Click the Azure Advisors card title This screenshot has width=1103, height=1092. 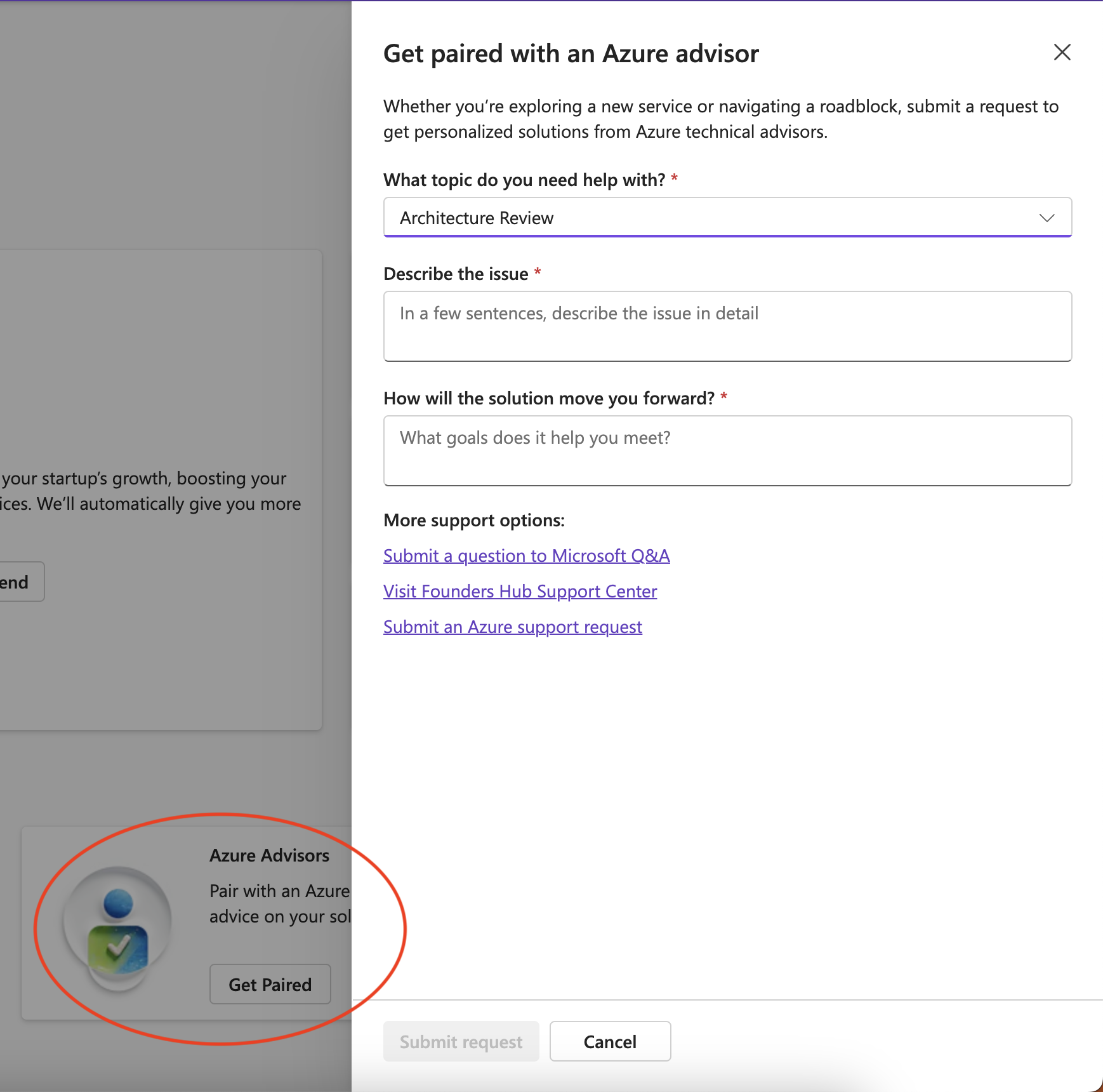pos(269,855)
